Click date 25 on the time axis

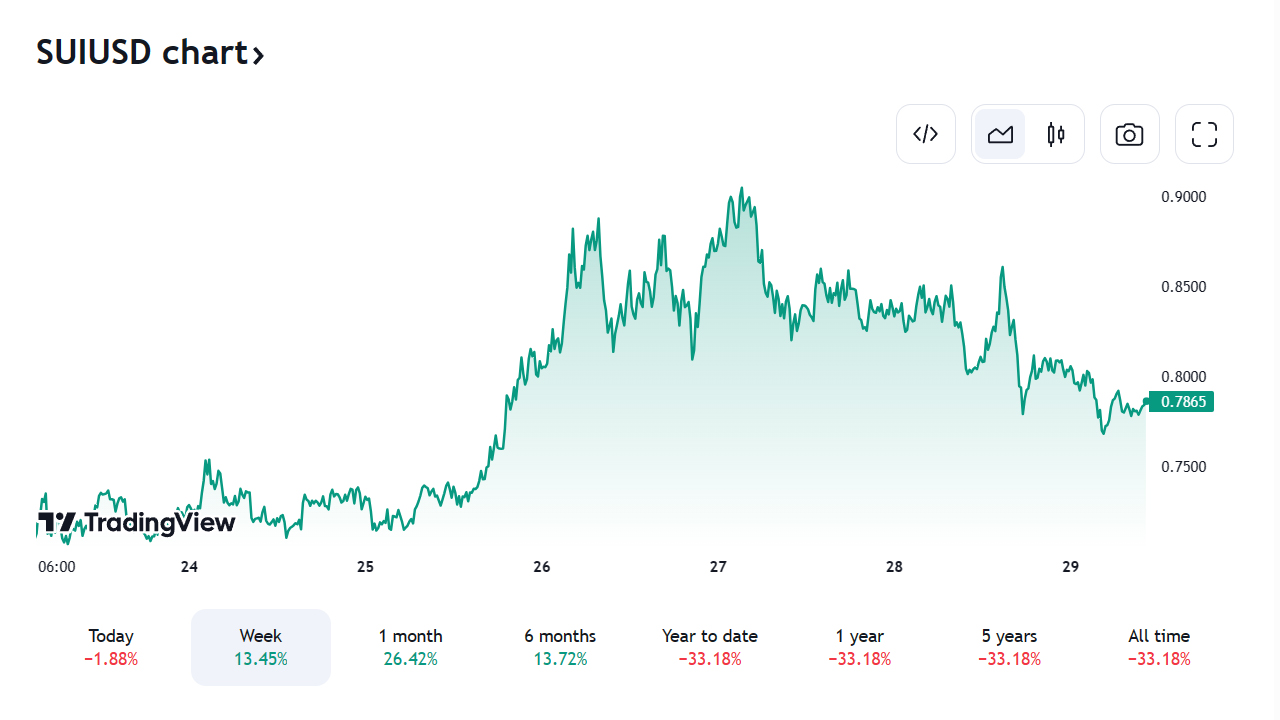365,567
